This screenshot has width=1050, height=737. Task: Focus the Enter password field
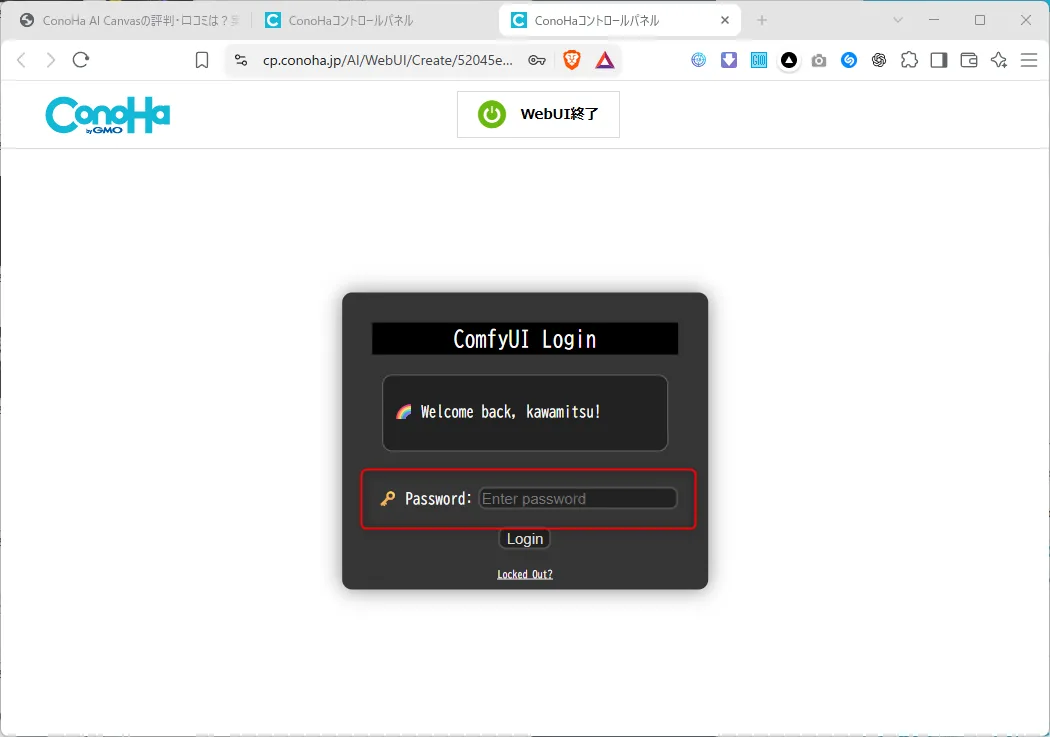tap(577, 499)
